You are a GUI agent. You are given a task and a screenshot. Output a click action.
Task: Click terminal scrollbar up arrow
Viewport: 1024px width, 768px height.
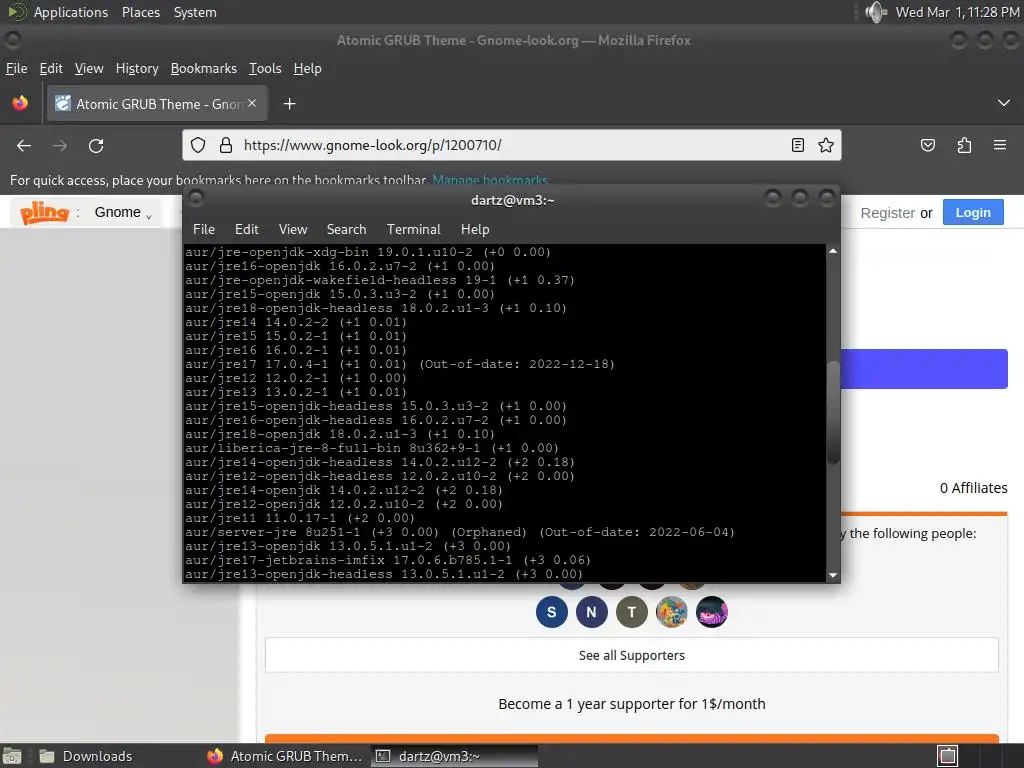tap(833, 251)
